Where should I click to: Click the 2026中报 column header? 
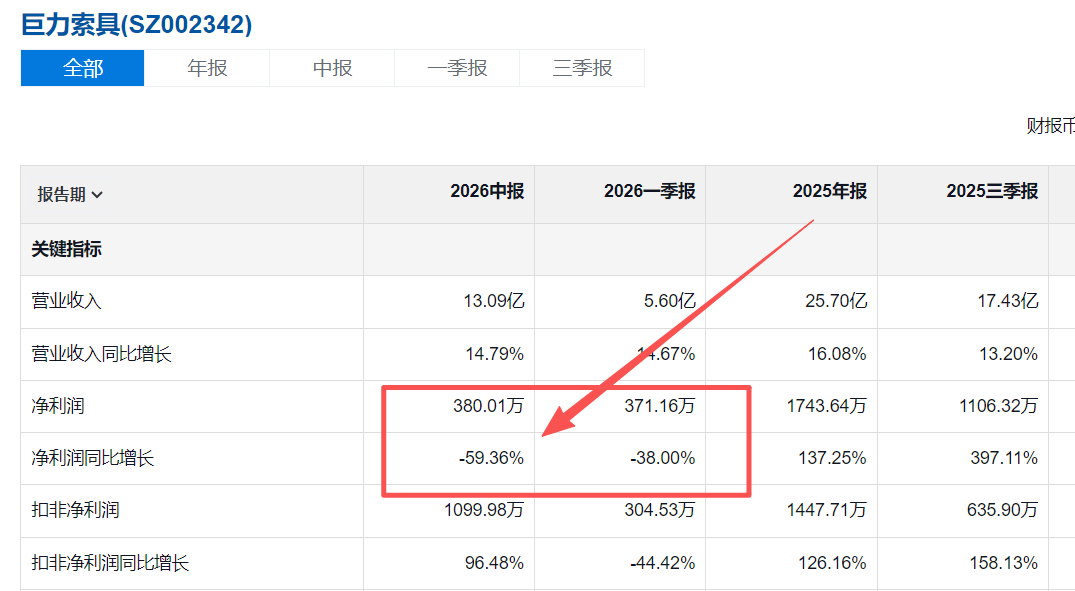click(x=487, y=191)
